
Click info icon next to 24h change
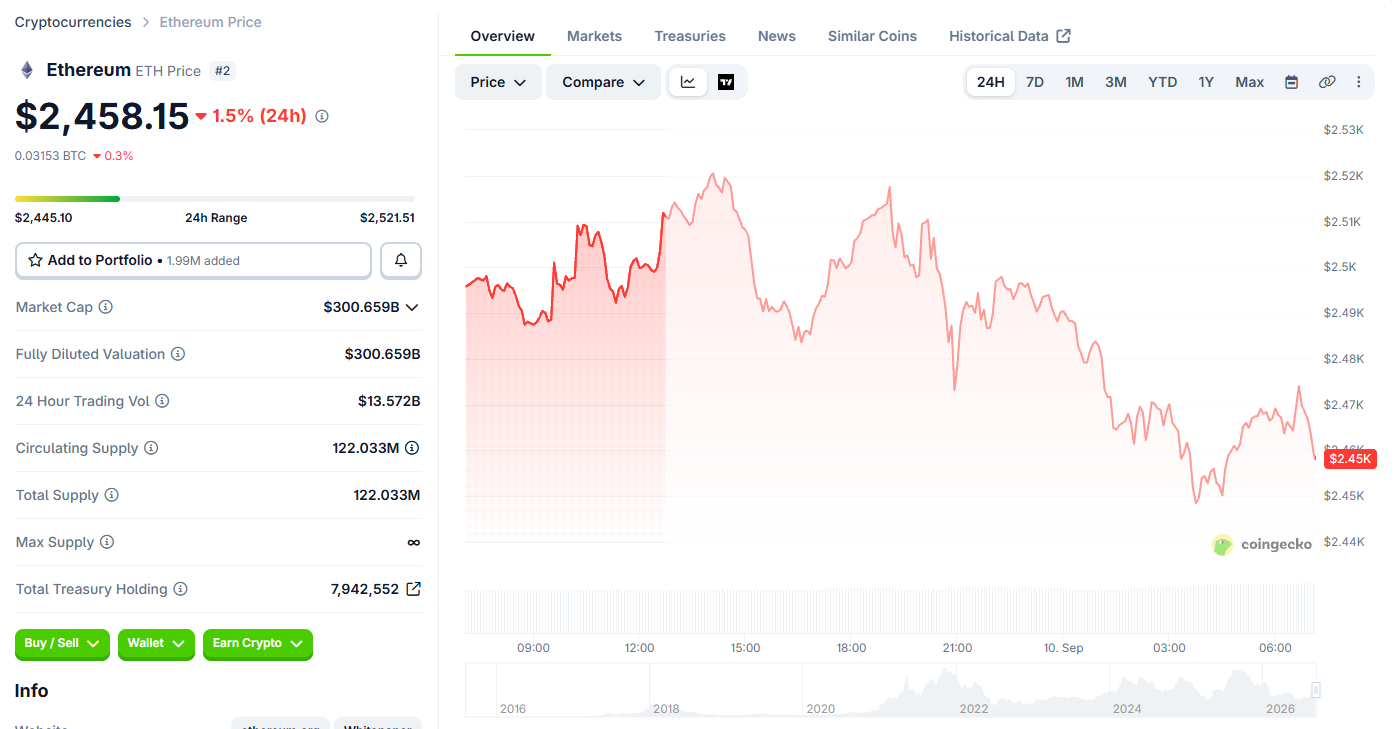322,116
